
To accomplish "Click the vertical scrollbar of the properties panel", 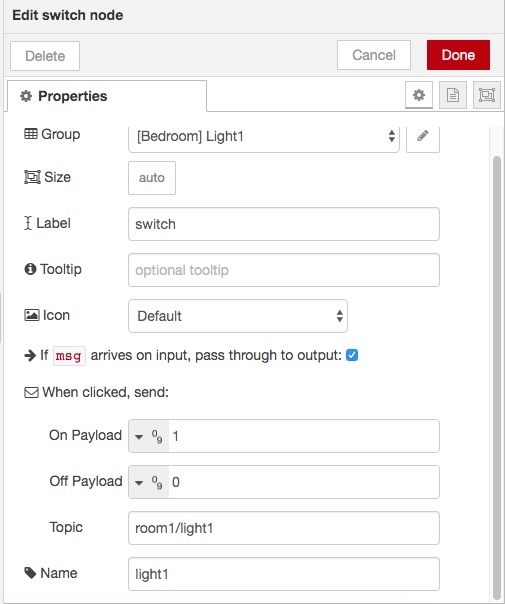I will [497, 378].
